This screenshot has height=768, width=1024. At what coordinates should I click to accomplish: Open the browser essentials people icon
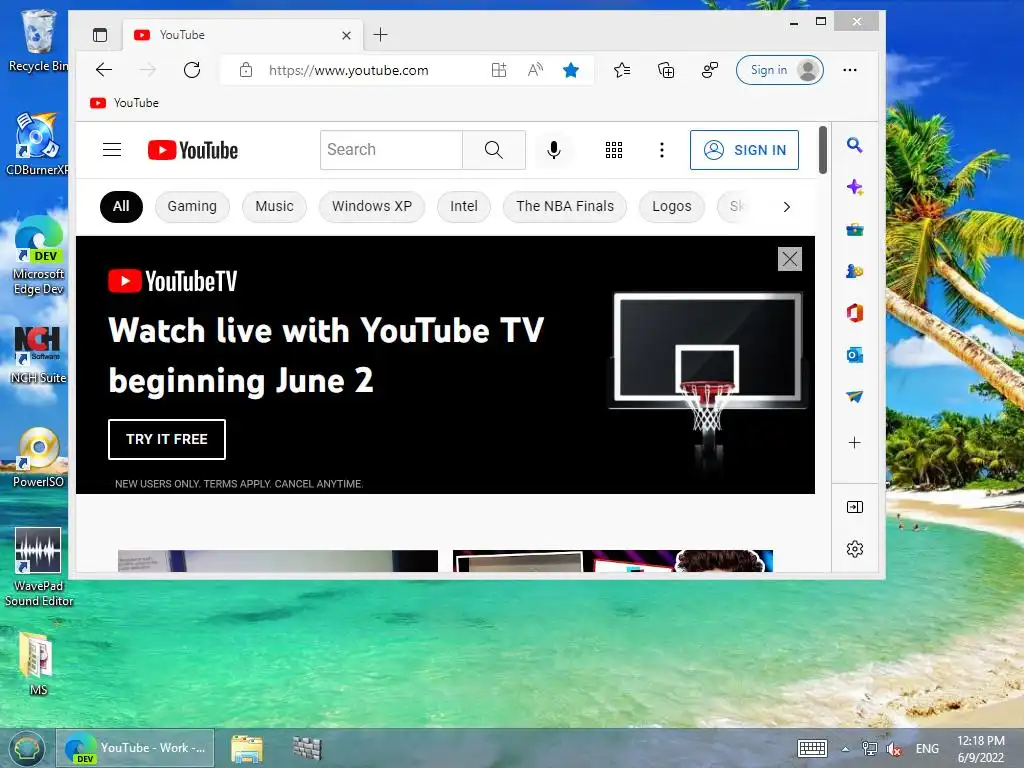tap(709, 70)
